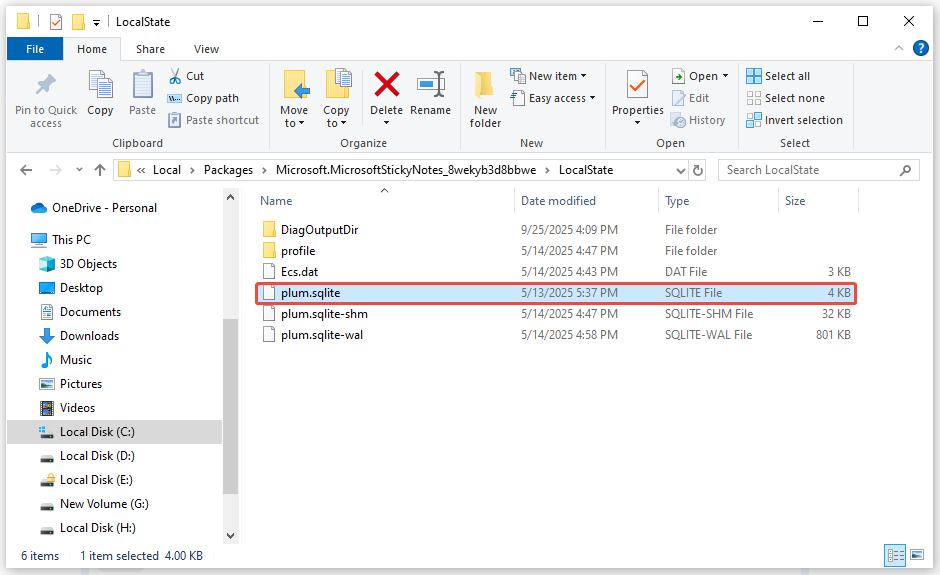Screen dimensions: 940x575
Task: Click Local in the address breadcrumb
Action: [x=167, y=170]
